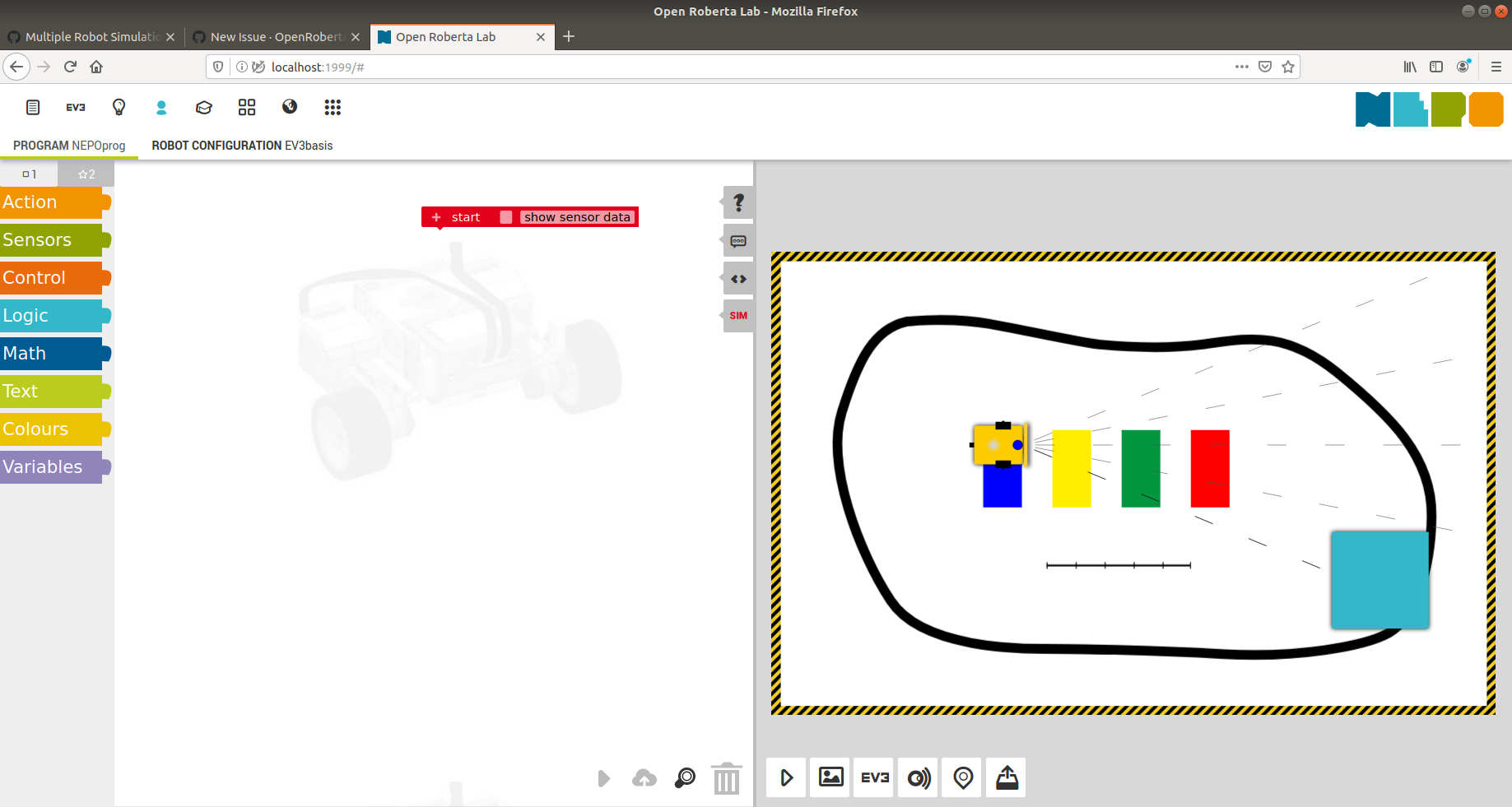Click the browser address bar
Screen dimensions: 1512x807
click(x=576, y=67)
